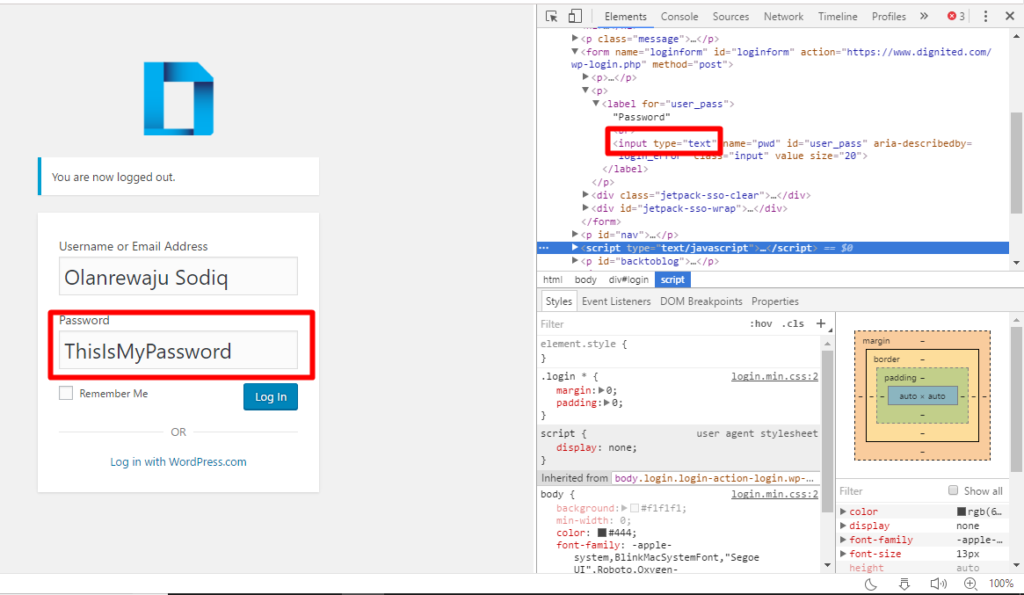The height and width of the screenshot is (595, 1024).
Task: Switch to the Console tab
Action: tap(679, 16)
